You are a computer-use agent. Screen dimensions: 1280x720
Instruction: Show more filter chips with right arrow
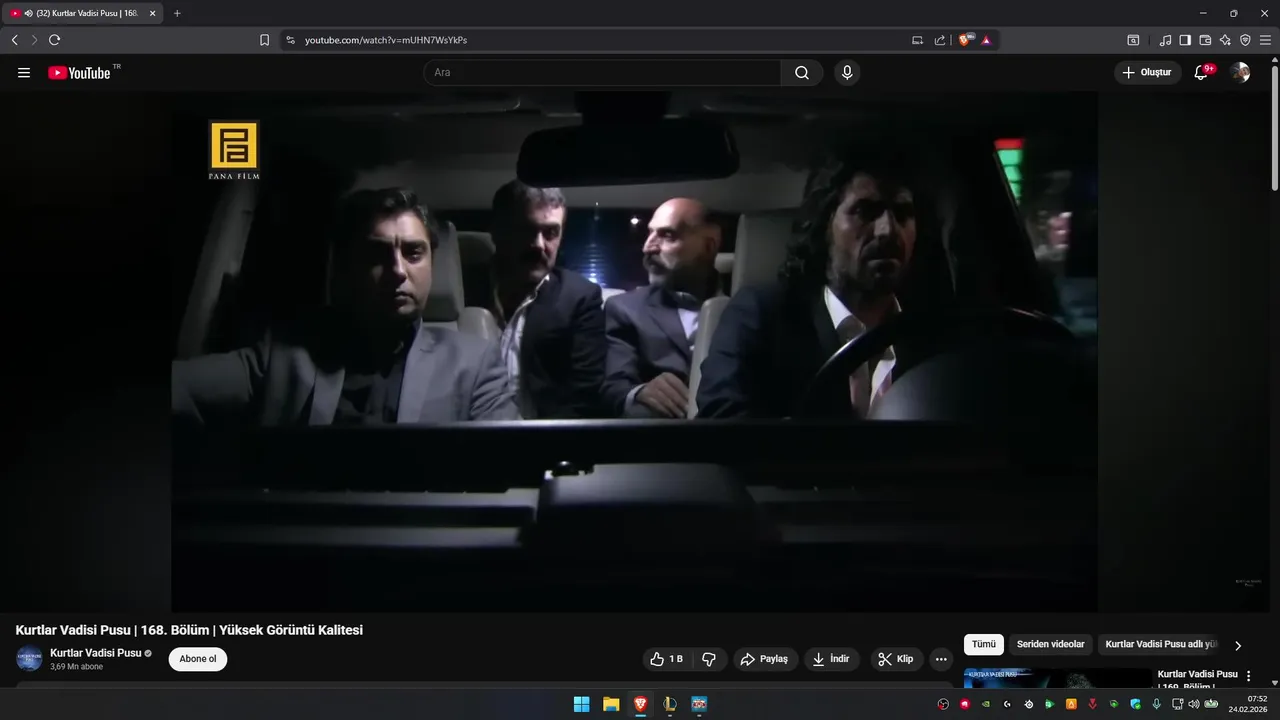pos(1238,646)
